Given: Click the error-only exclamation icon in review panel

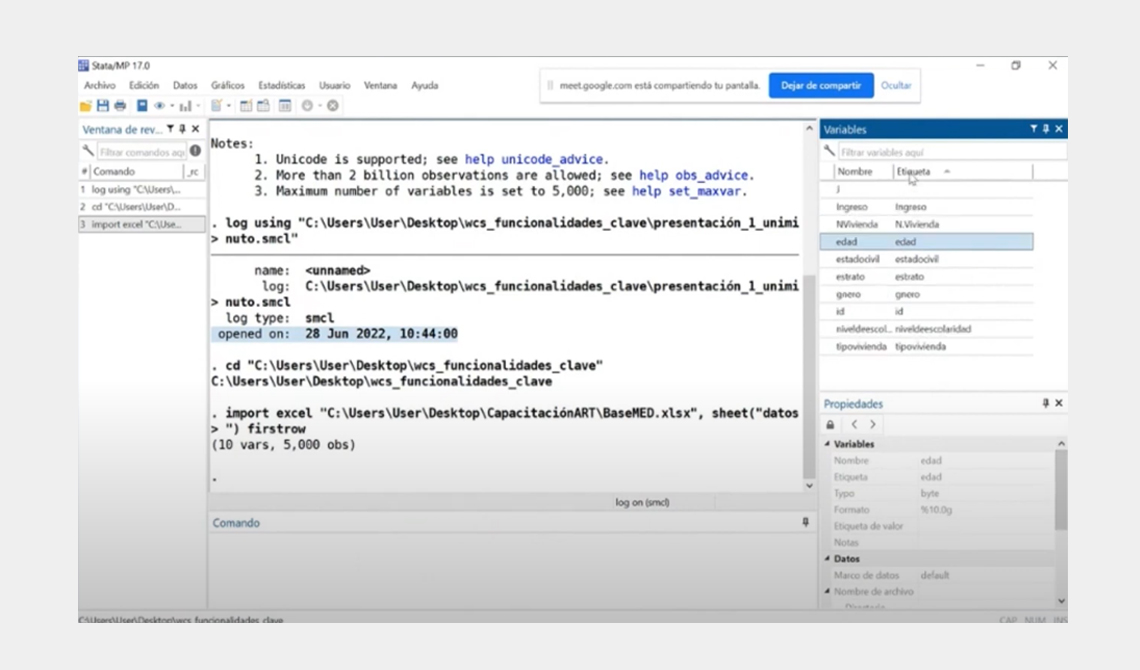Looking at the screenshot, I should point(195,151).
